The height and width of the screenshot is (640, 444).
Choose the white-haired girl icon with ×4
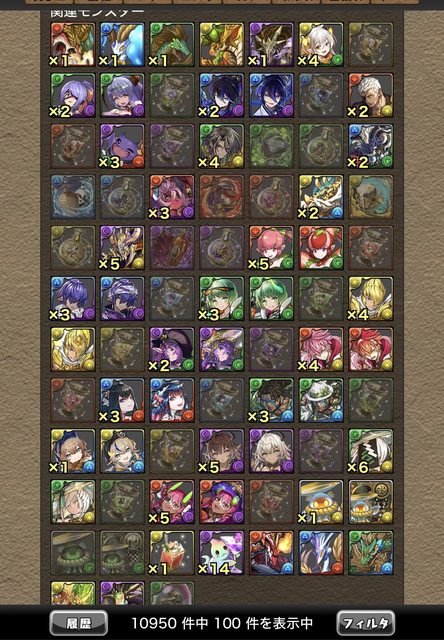[321, 44]
